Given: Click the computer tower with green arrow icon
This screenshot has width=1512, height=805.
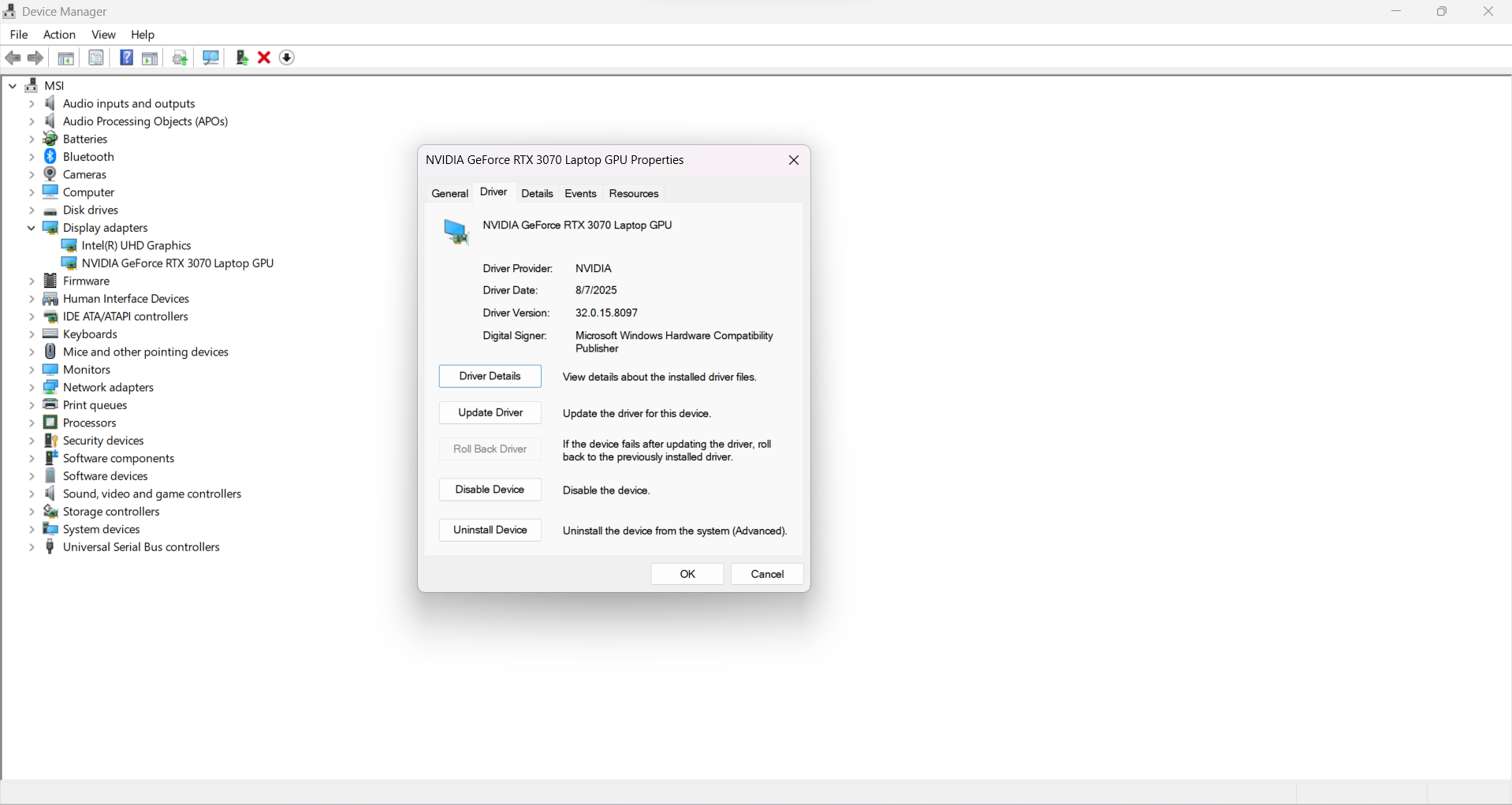Looking at the screenshot, I should click(242, 58).
